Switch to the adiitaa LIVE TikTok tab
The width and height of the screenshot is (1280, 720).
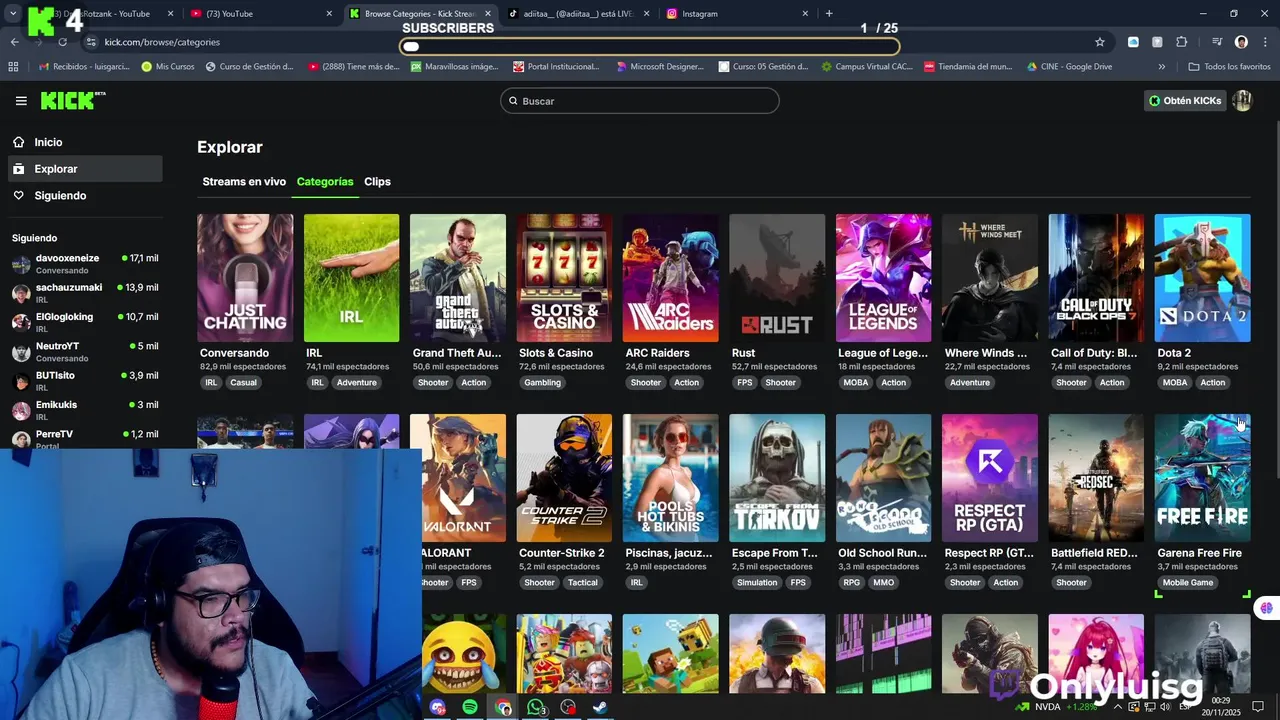pos(579,14)
